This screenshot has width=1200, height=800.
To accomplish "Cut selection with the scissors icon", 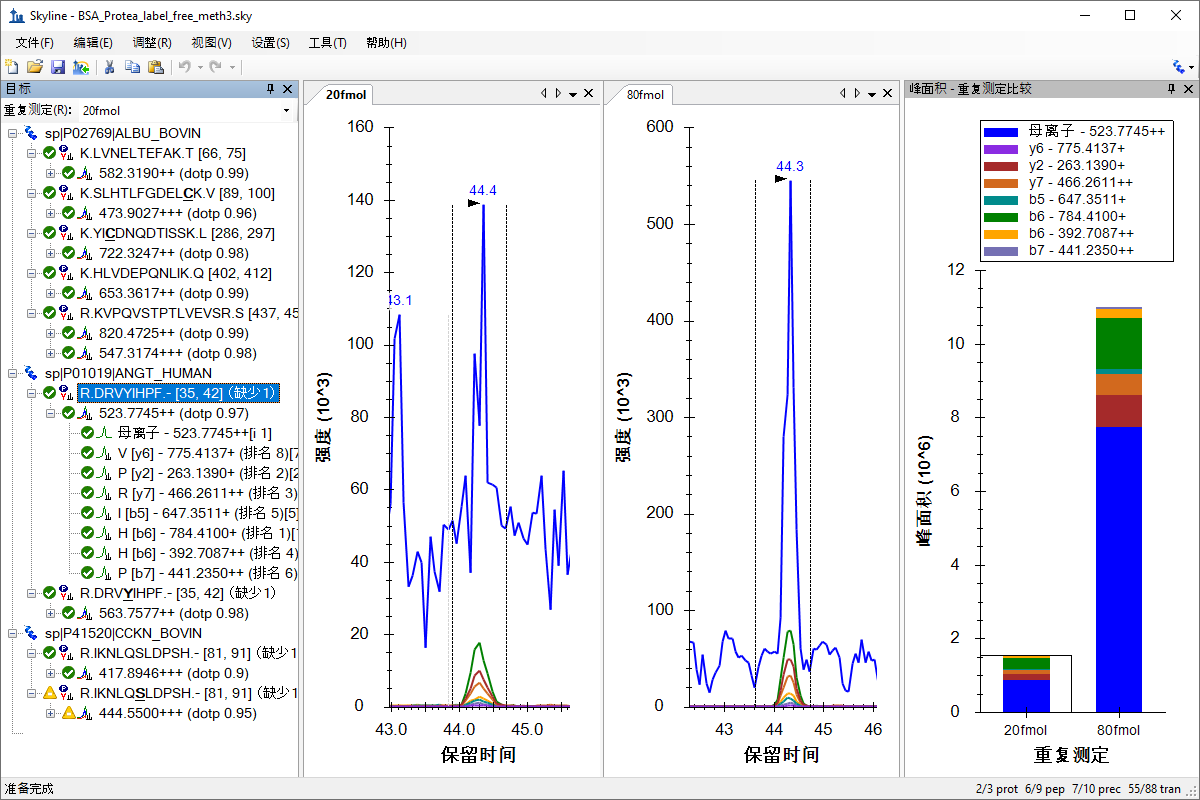I will tap(109, 66).
